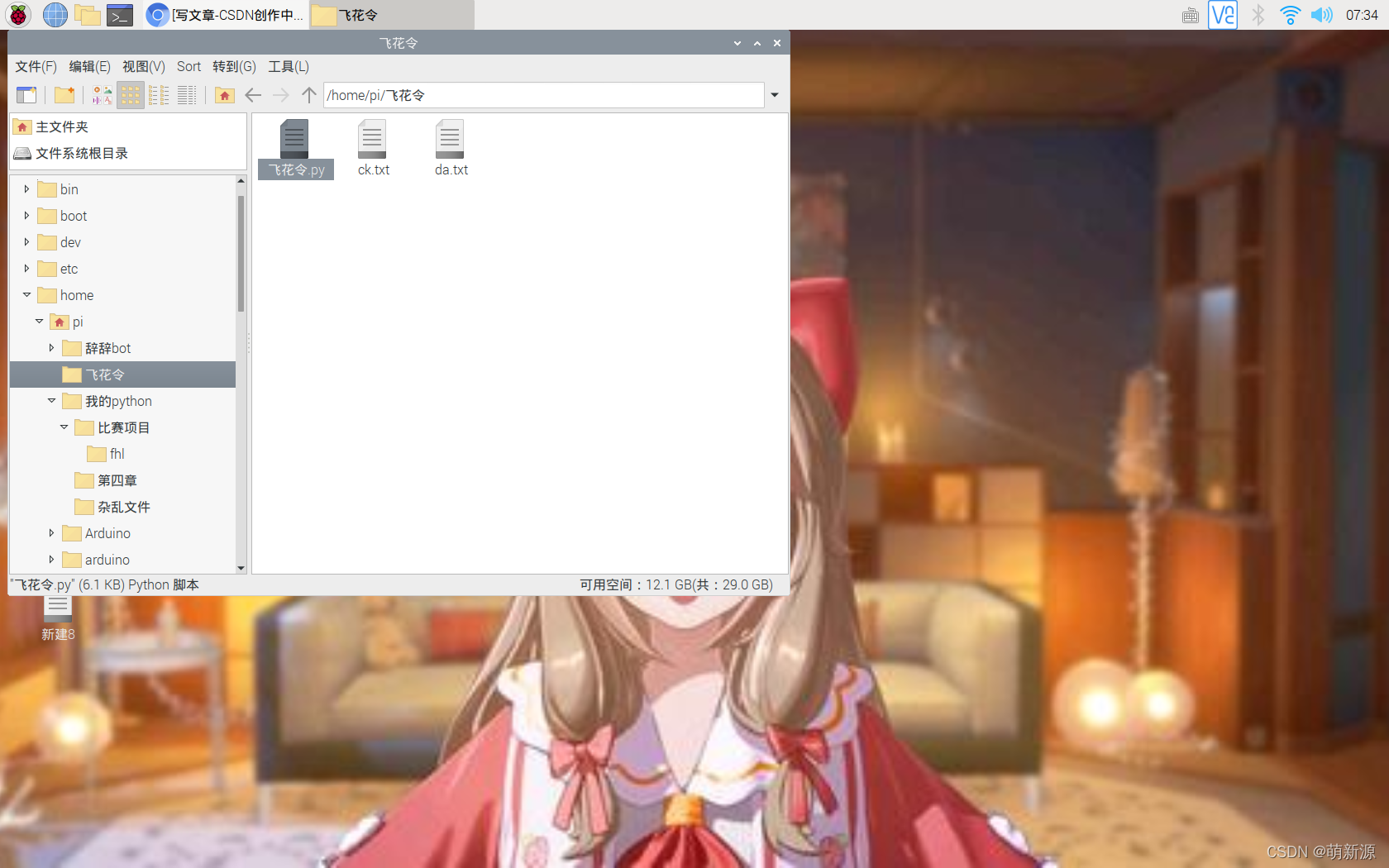Go to home folder via toolbar

click(225, 95)
